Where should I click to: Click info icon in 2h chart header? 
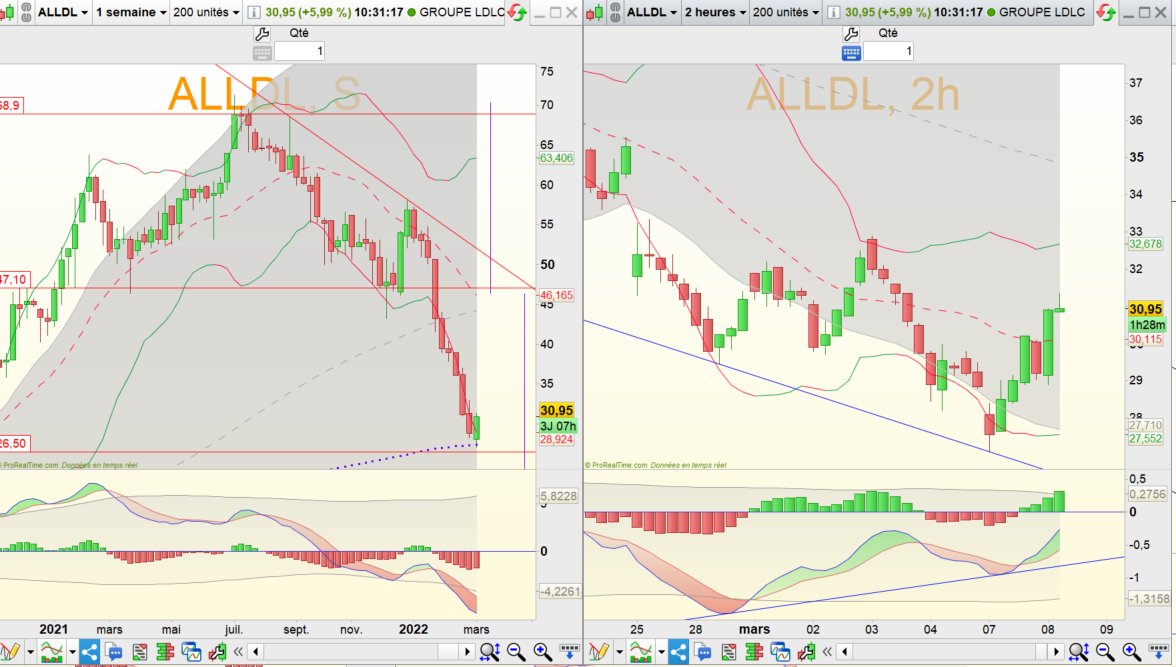(x=833, y=12)
